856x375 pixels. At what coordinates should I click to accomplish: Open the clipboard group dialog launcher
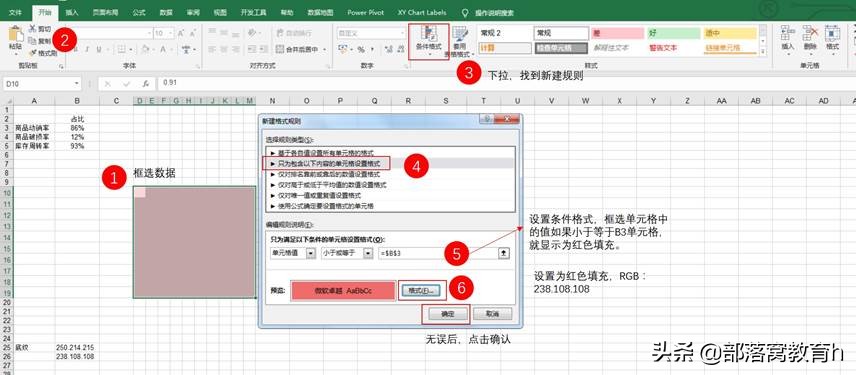click(61, 66)
